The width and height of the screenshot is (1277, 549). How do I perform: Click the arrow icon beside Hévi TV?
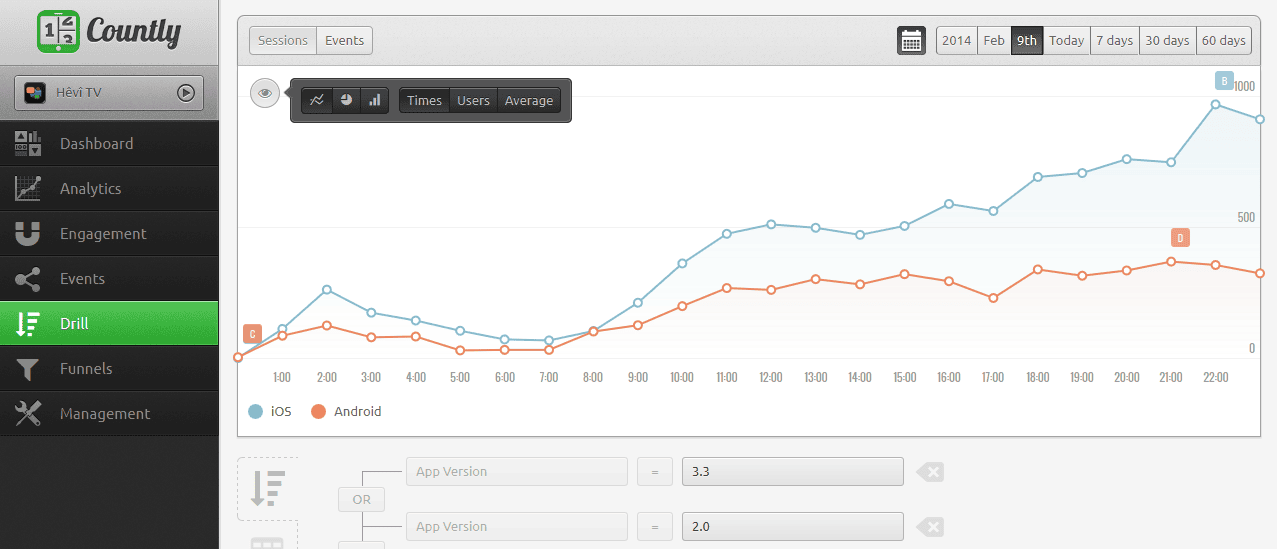click(x=185, y=93)
